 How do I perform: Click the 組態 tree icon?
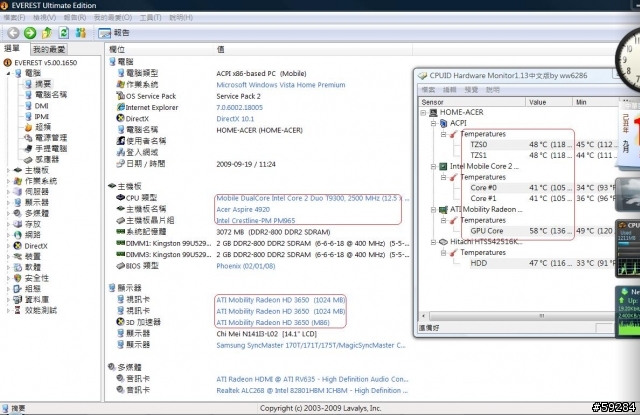(18, 289)
